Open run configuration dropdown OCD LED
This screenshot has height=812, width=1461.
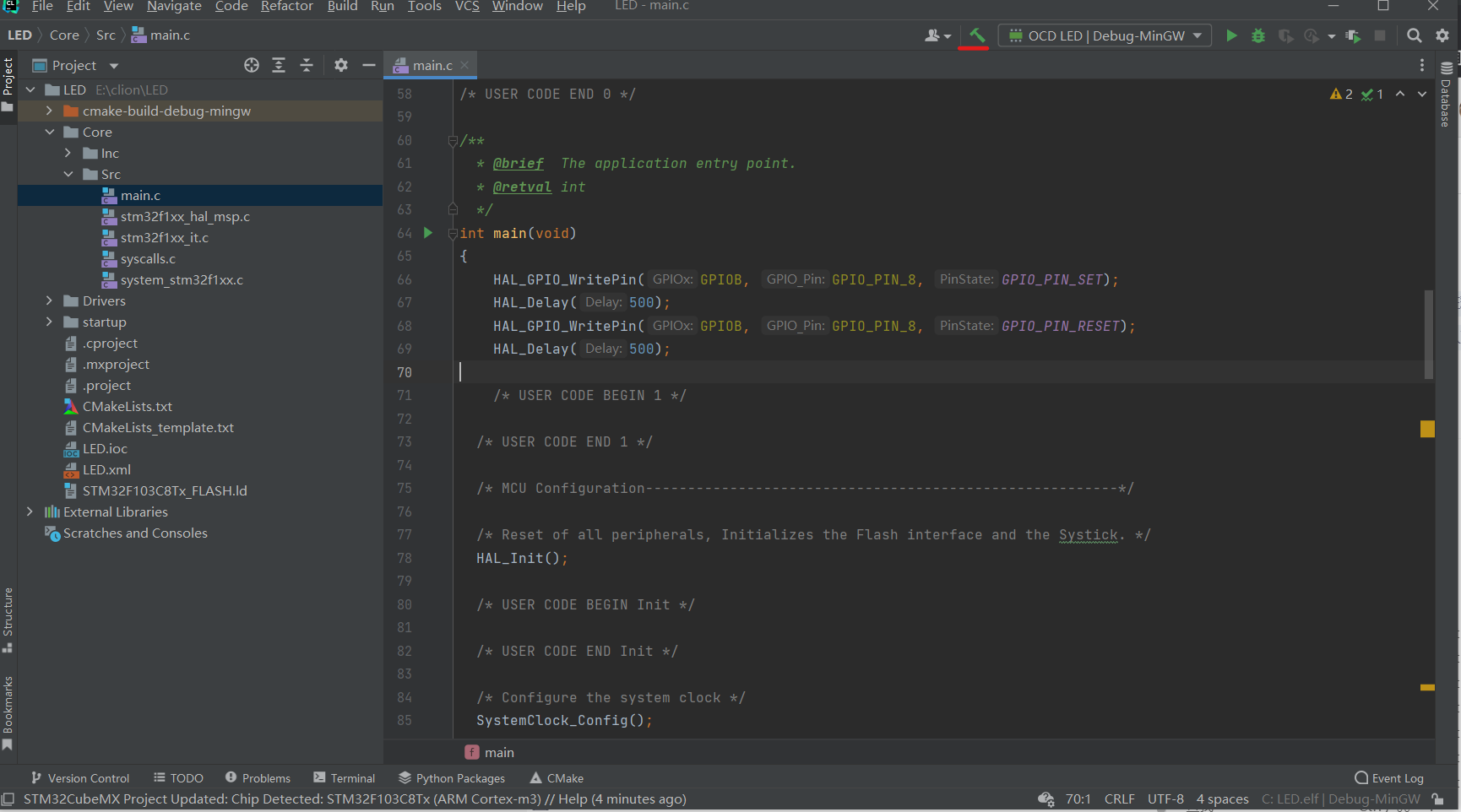(1105, 35)
